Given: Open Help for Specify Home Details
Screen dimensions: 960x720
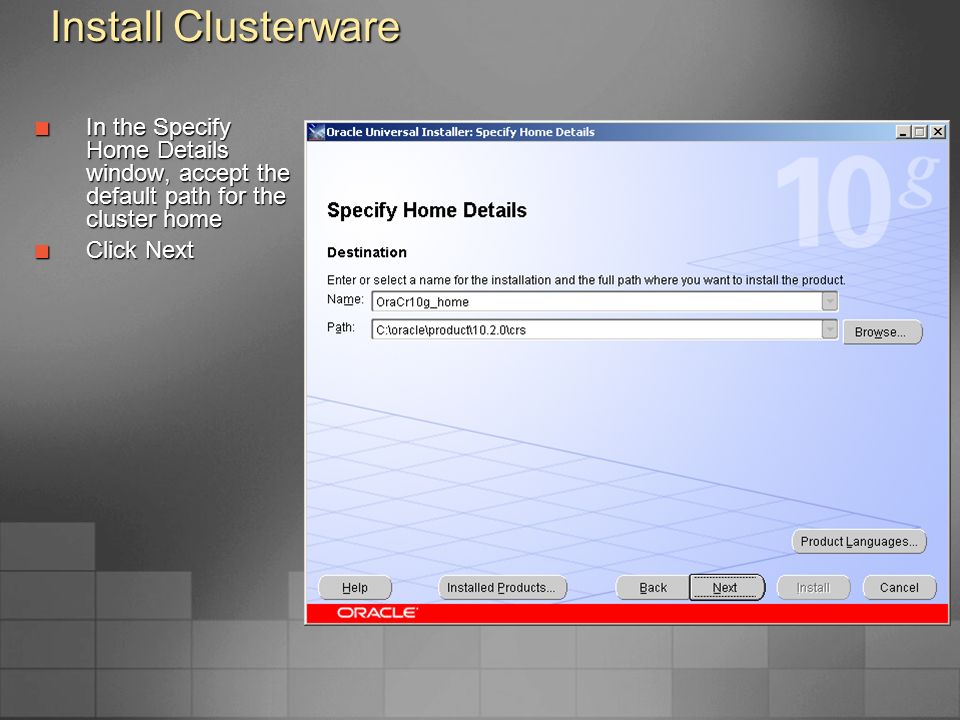Looking at the screenshot, I should click(354, 588).
